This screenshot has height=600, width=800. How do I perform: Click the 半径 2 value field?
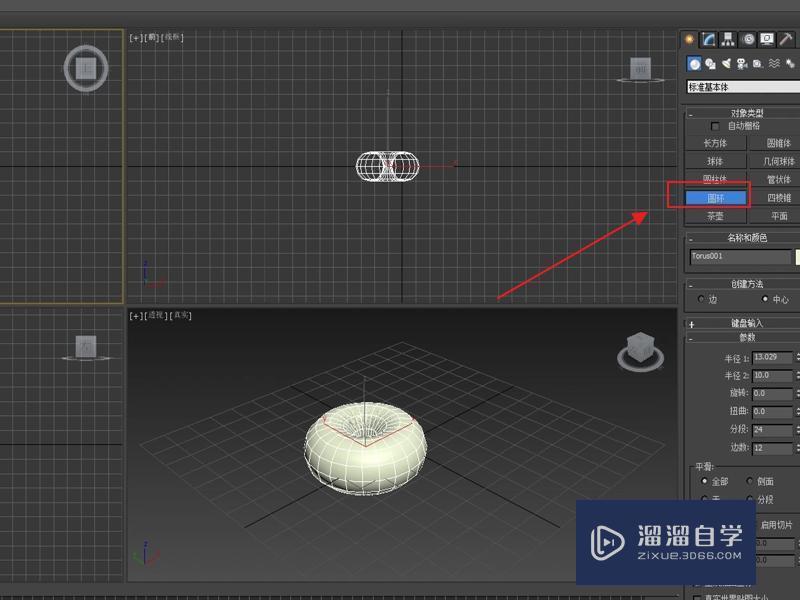click(x=772, y=376)
